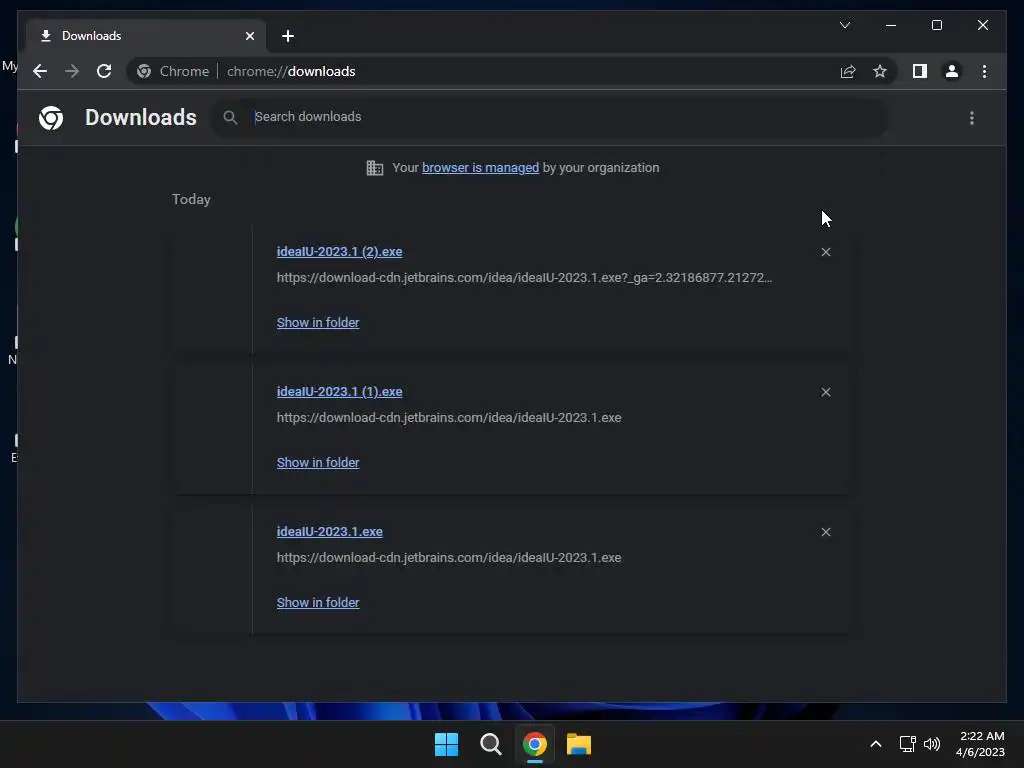This screenshot has width=1024, height=768.
Task: Reload the Downloads page
Action: [104, 71]
